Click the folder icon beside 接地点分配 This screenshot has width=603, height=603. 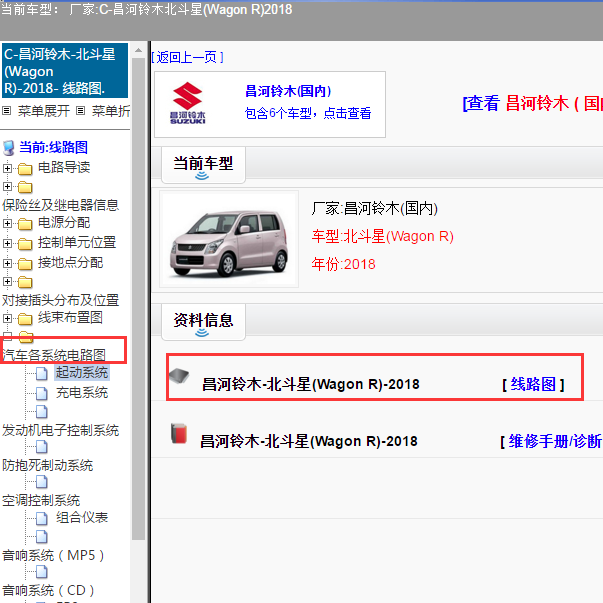(x=25, y=263)
